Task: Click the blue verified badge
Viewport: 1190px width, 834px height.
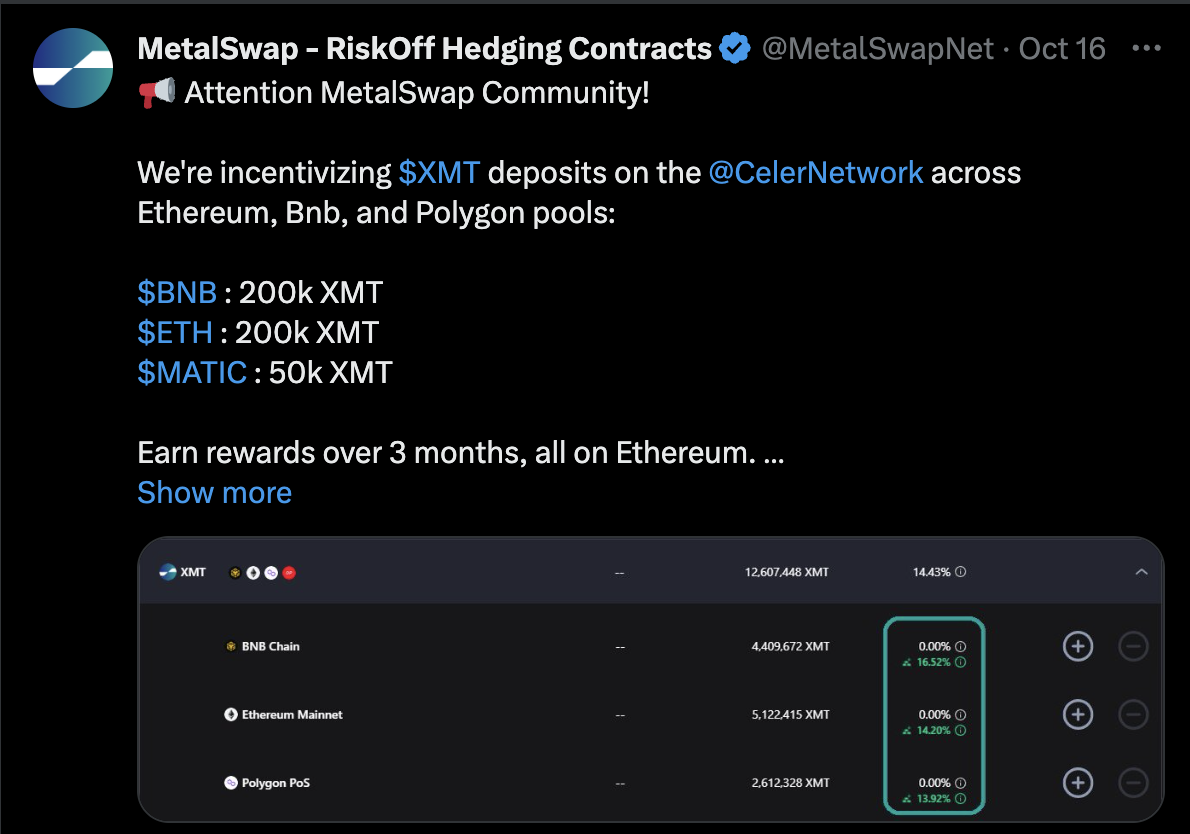Action: pos(735,49)
